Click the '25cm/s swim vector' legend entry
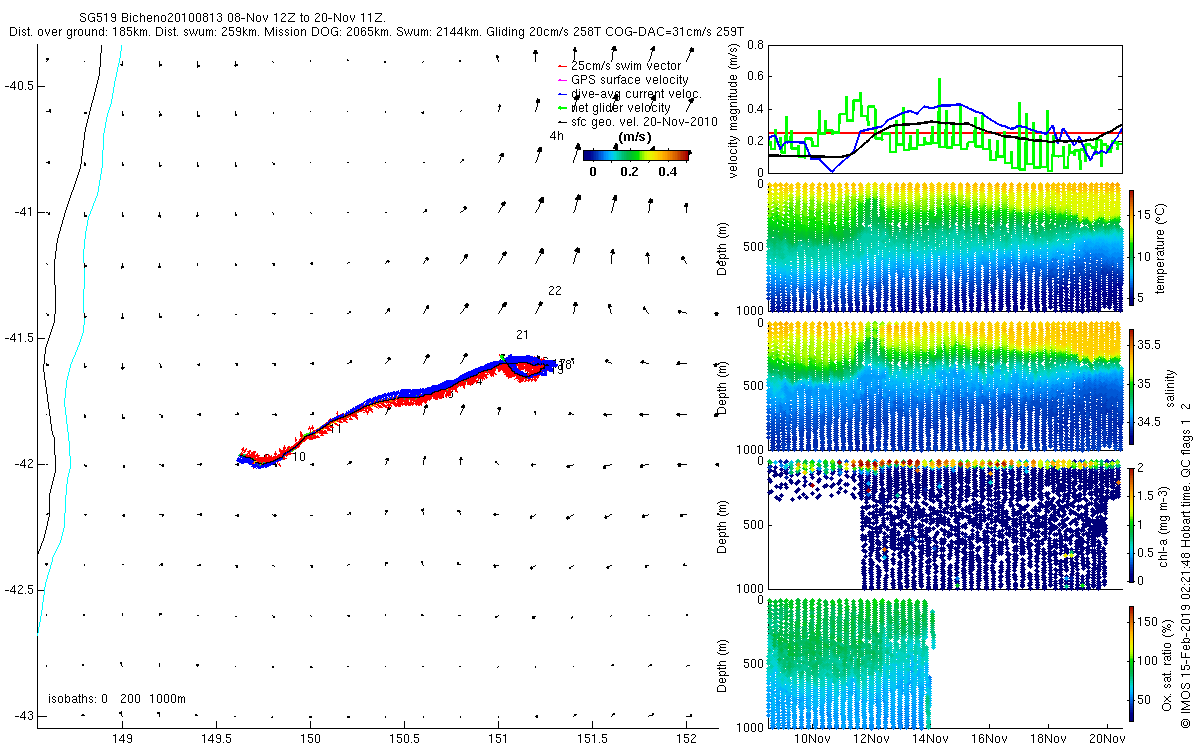The image size is (1200, 750). click(x=626, y=65)
